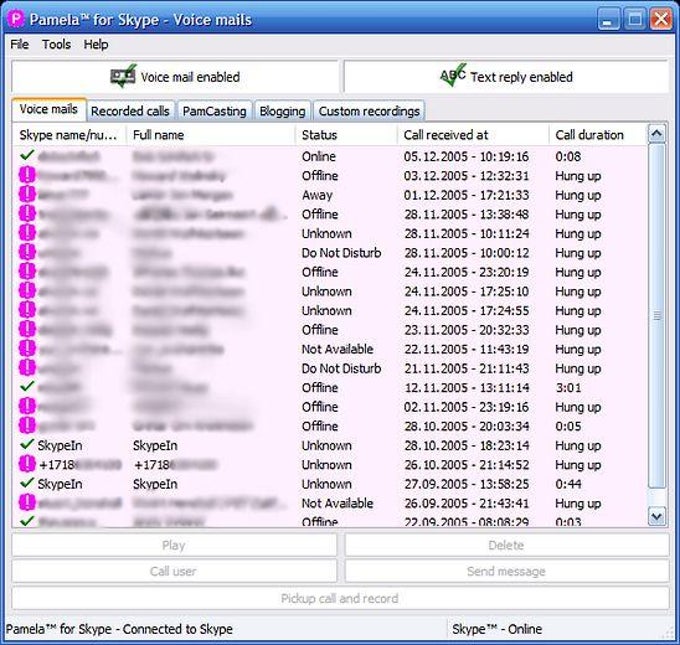Image resolution: width=680 pixels, height=645 pixels.
Task: Toggle the Voice mail enabled button
Action: [175, 77]
